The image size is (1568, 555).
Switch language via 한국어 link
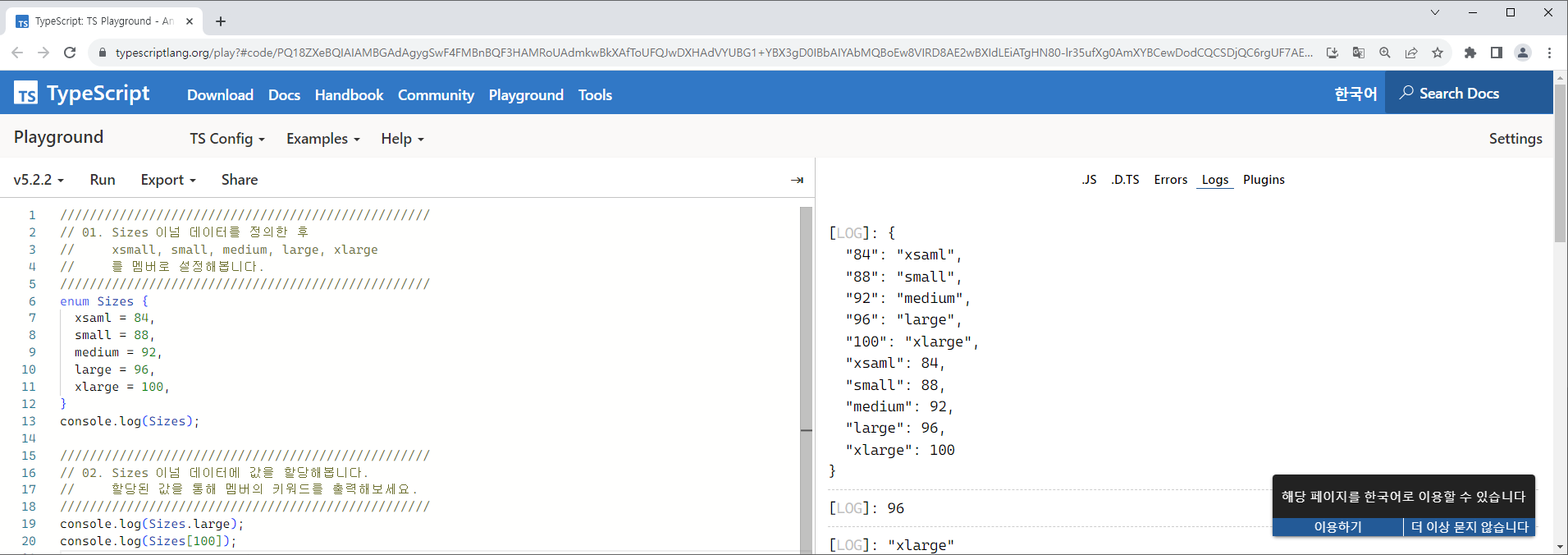[1355, 94]
